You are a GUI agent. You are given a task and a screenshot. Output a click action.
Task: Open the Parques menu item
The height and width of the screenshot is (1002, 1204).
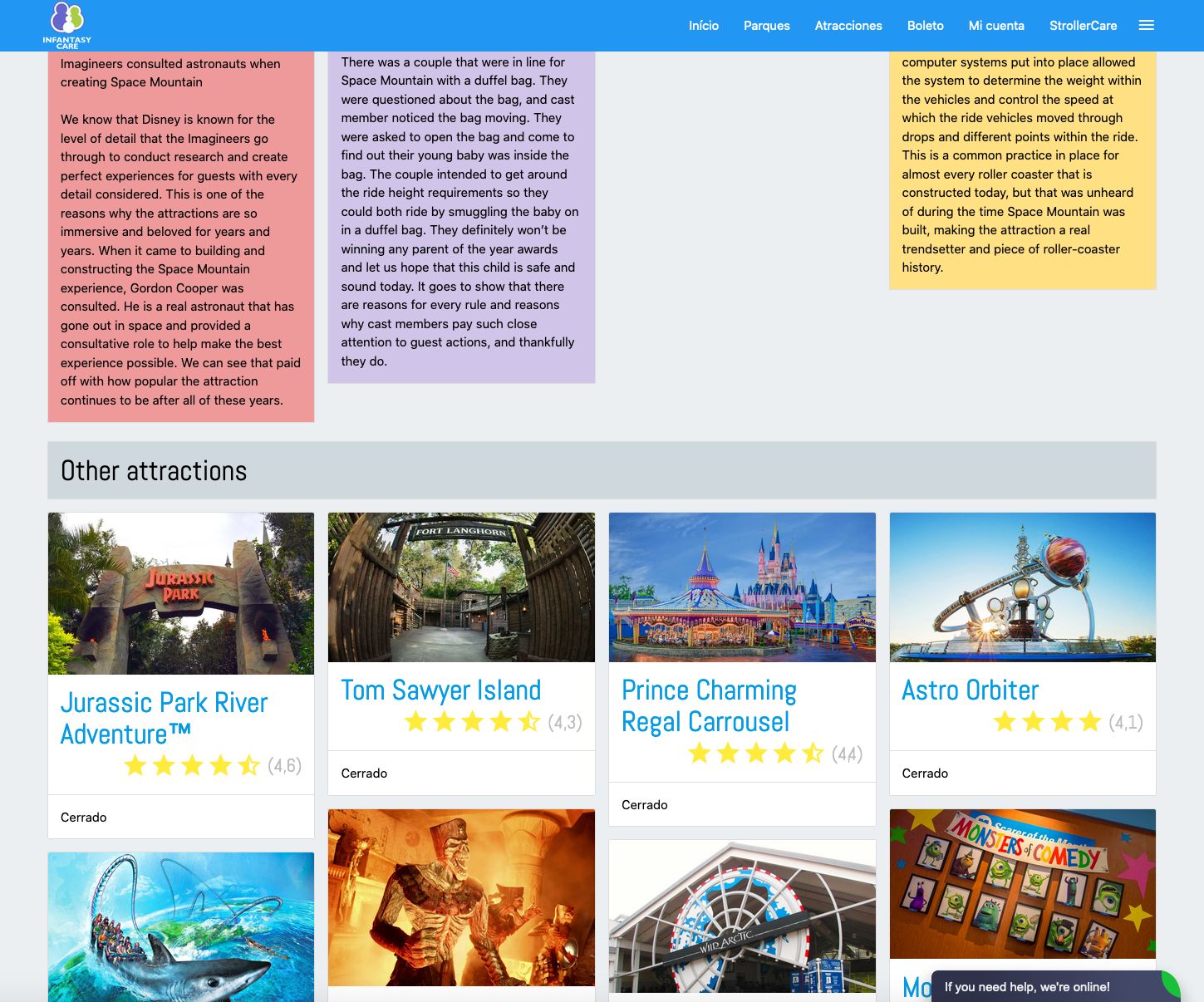pyautogui.click(x=766, y=26)
